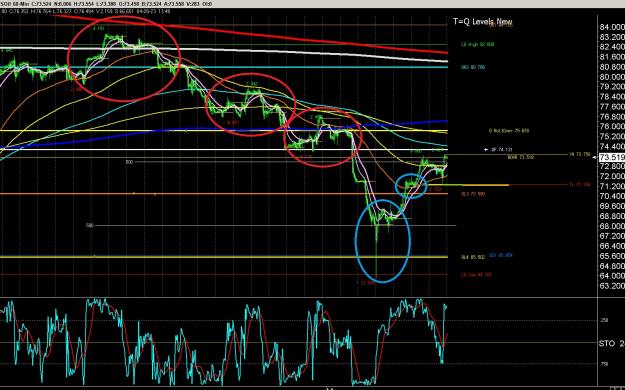Click the current price tag 73.519
The width and height of the screenshot is (625, 390).
pos(612,157)
